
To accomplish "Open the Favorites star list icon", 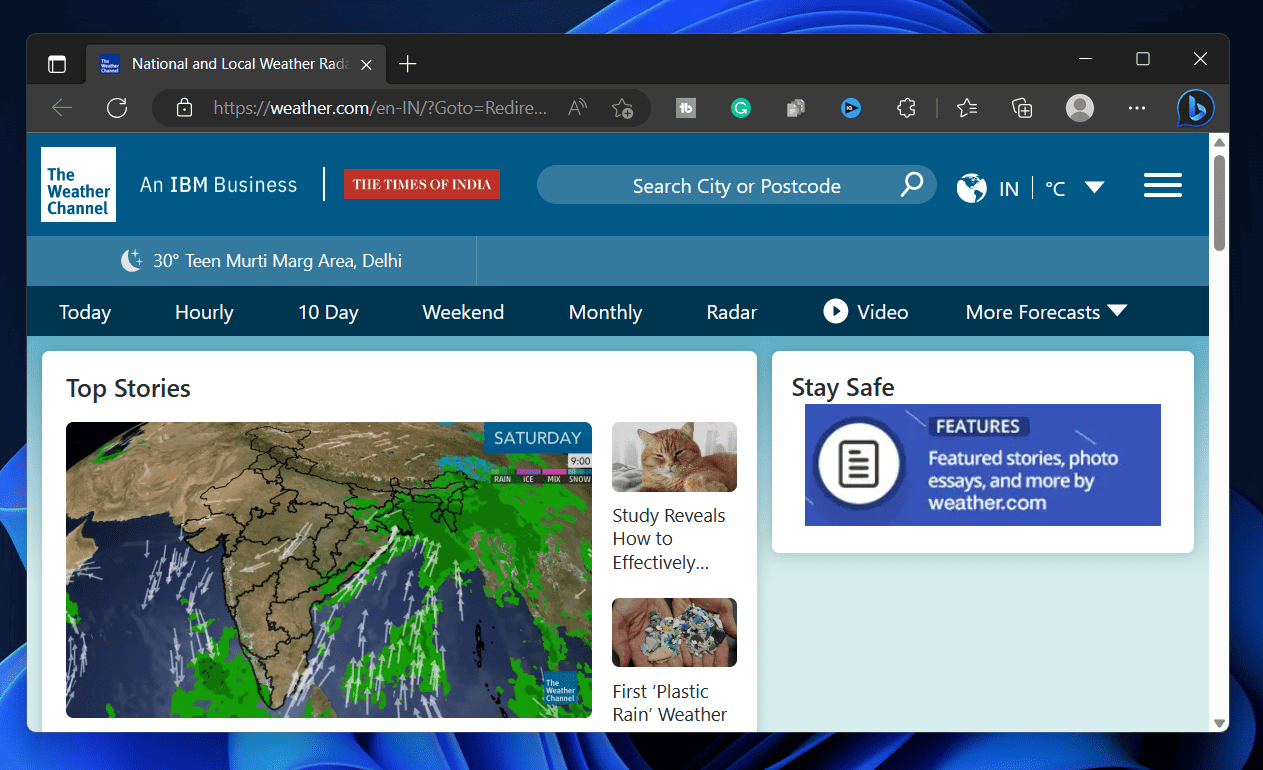I will [966, 108].
